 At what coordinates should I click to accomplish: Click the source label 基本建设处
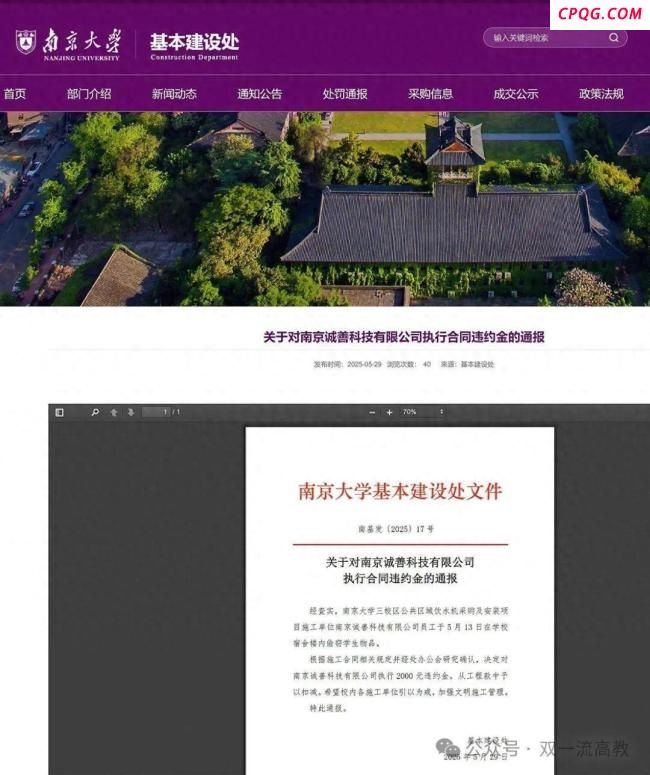[477, 364]
